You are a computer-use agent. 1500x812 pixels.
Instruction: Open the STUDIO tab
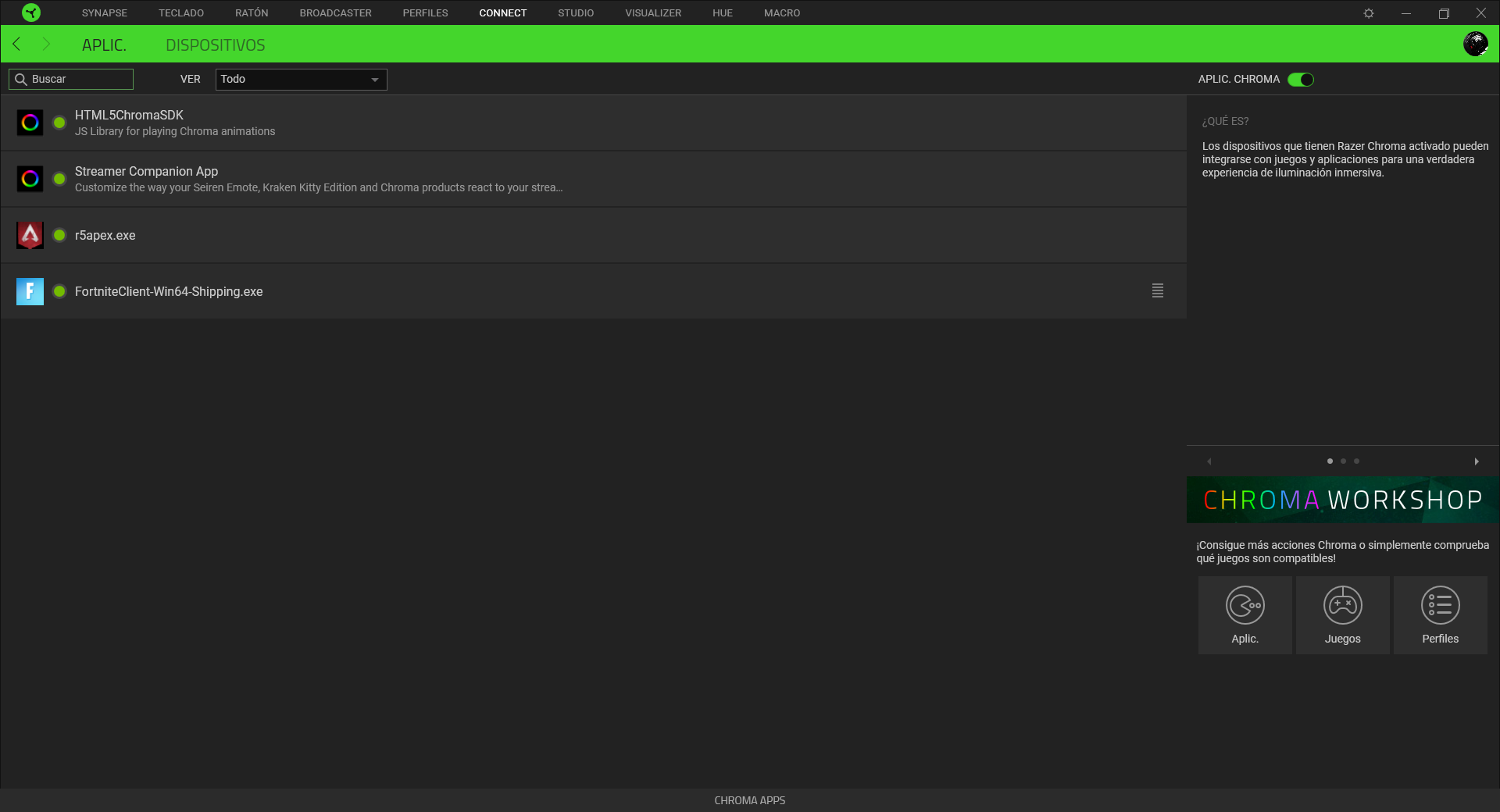pos(576,13)
